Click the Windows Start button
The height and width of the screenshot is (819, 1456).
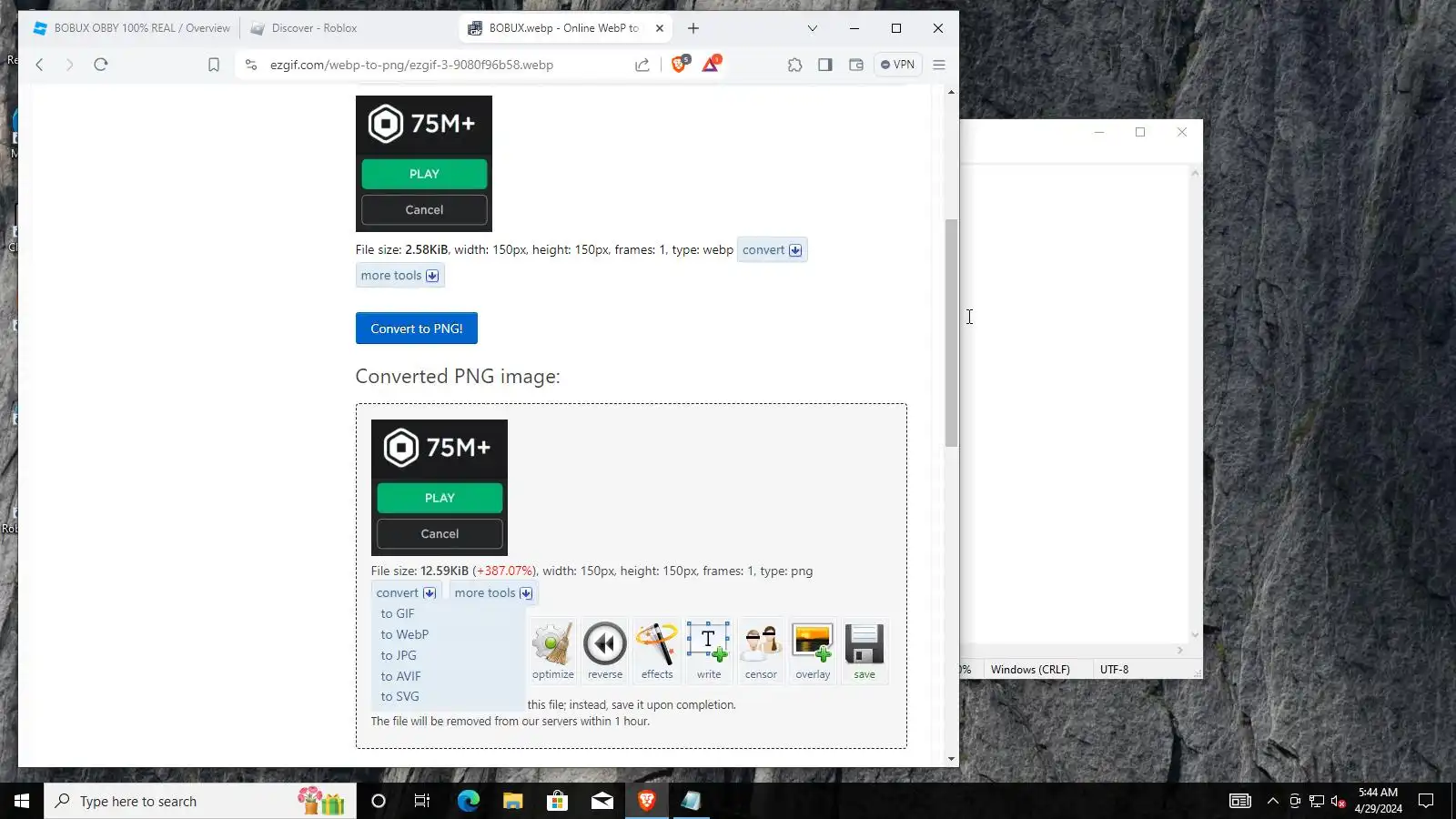22,801
